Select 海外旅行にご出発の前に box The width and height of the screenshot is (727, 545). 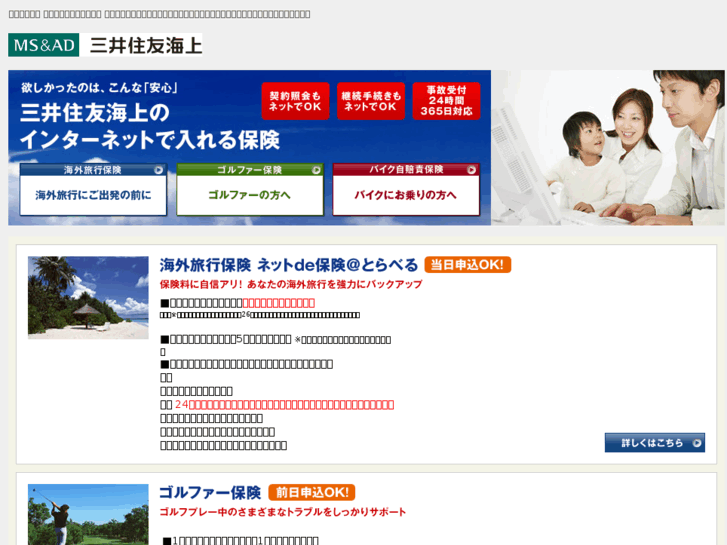pos(93,195)
